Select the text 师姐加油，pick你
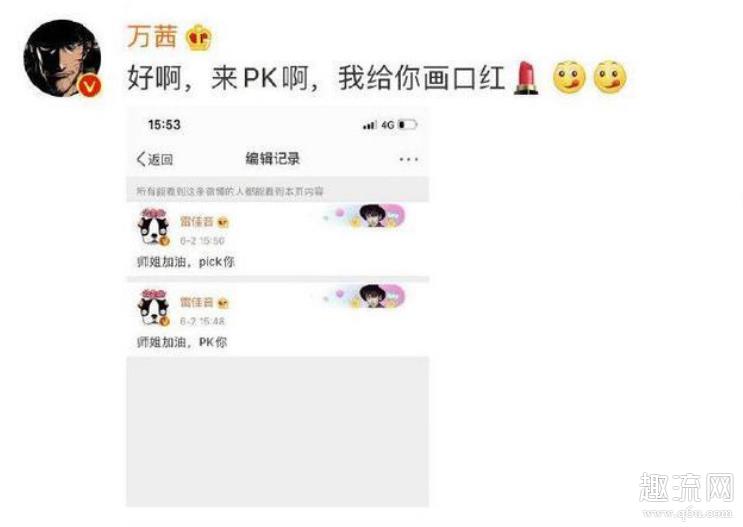This screenshot has height=527, width=743. tap(185, 262)
